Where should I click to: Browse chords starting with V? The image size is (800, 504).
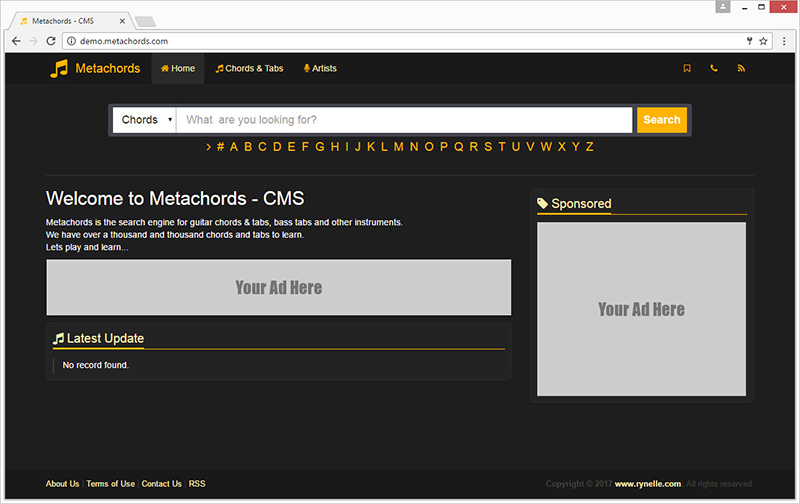coord(531,147)
